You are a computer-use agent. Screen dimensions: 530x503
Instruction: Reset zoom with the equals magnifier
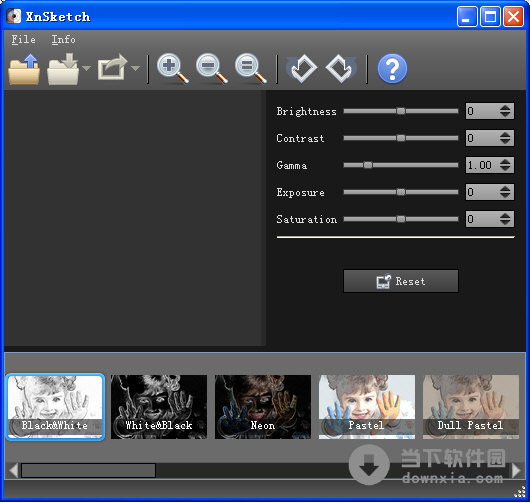click(251, 68)
